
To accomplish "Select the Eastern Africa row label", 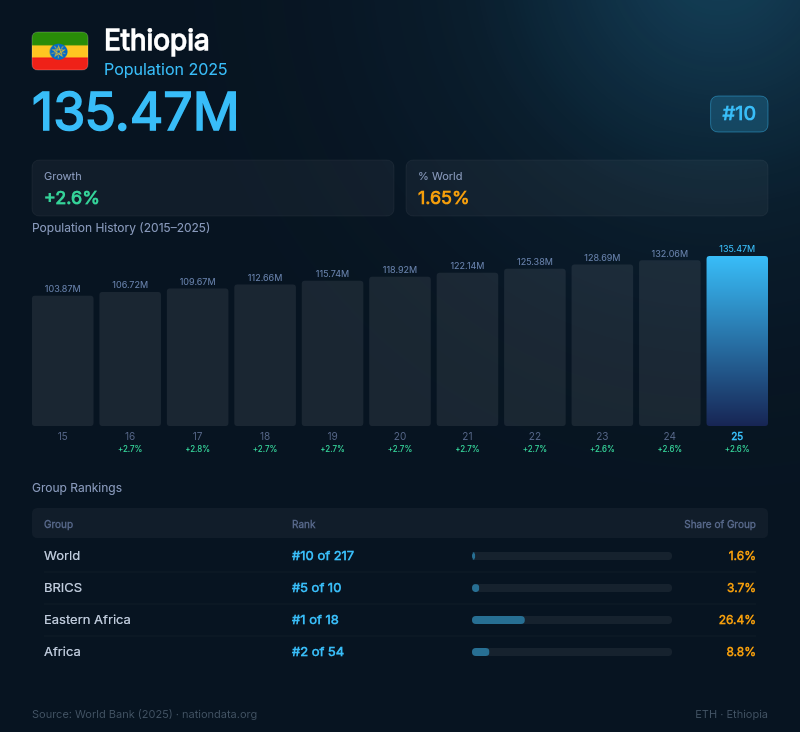I will tap(87, 620).
